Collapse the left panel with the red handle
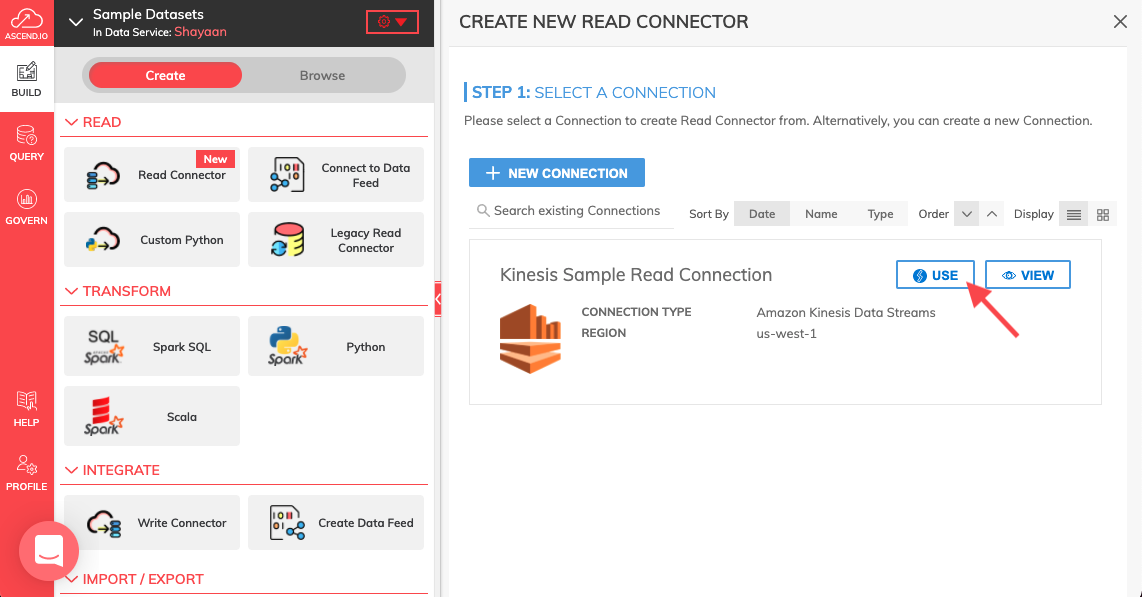 tap(438, 298)
